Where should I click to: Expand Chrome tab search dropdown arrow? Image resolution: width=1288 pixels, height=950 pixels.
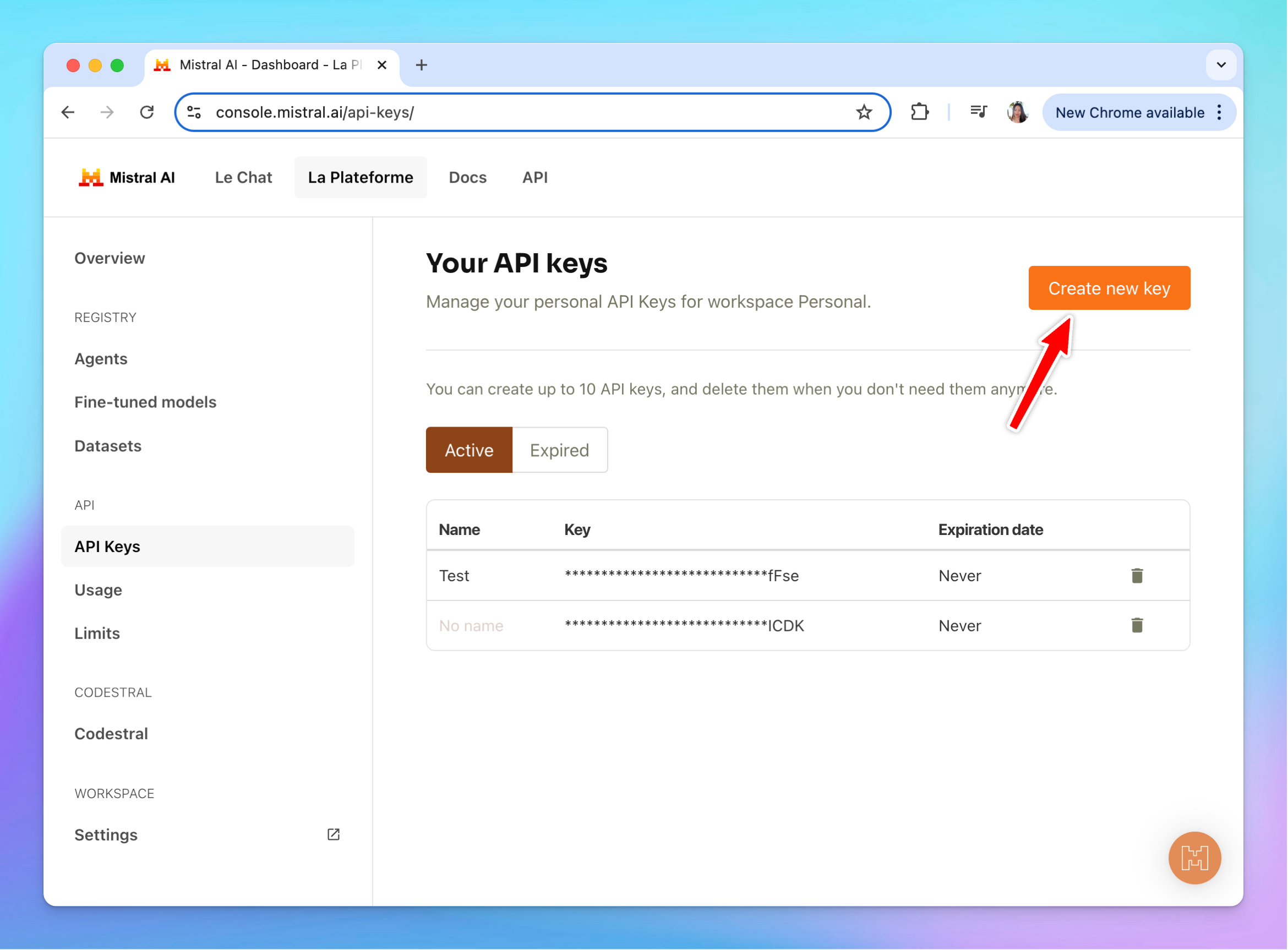[1221, 65]
